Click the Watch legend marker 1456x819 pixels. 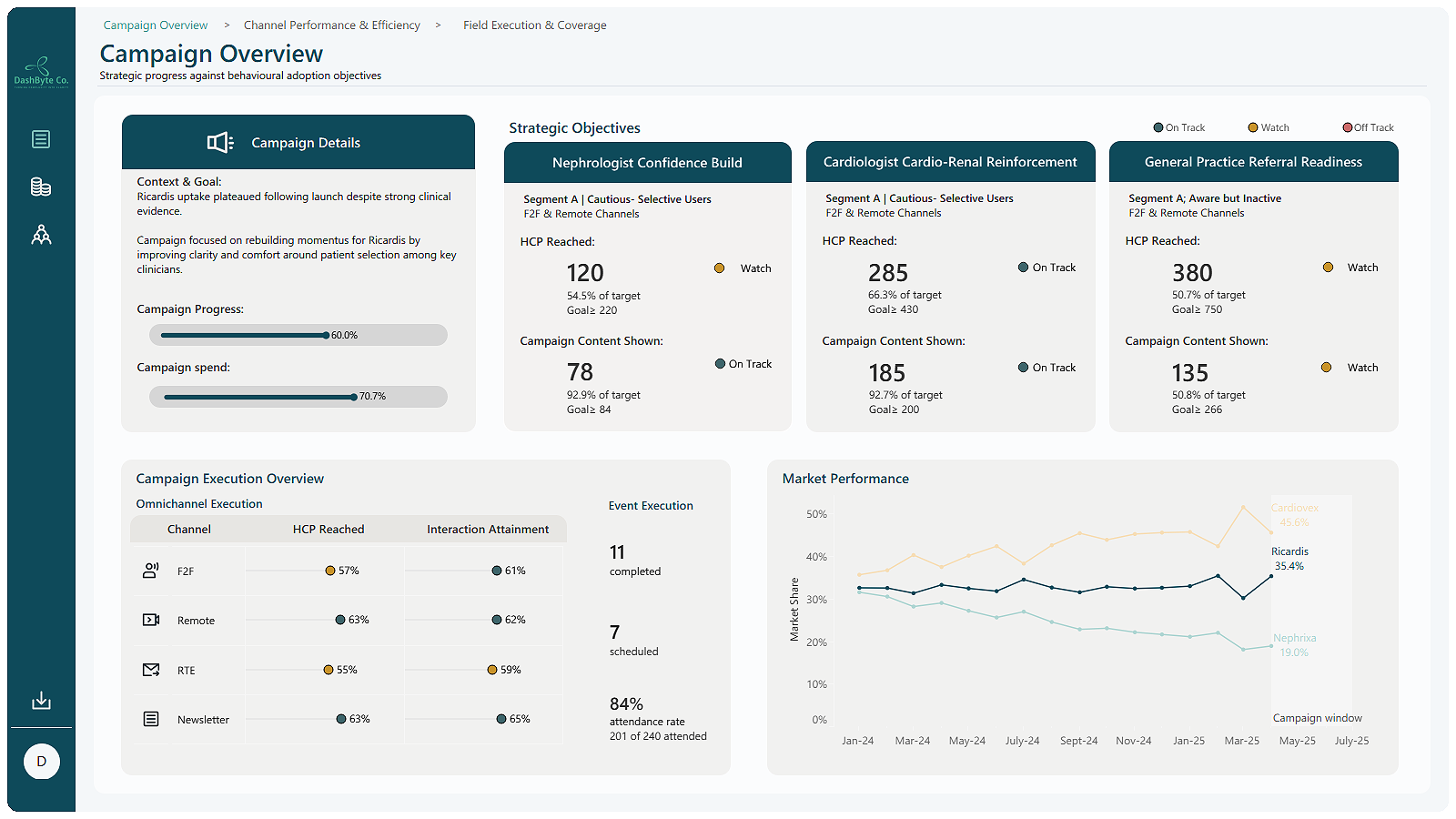pos(1253,127)
